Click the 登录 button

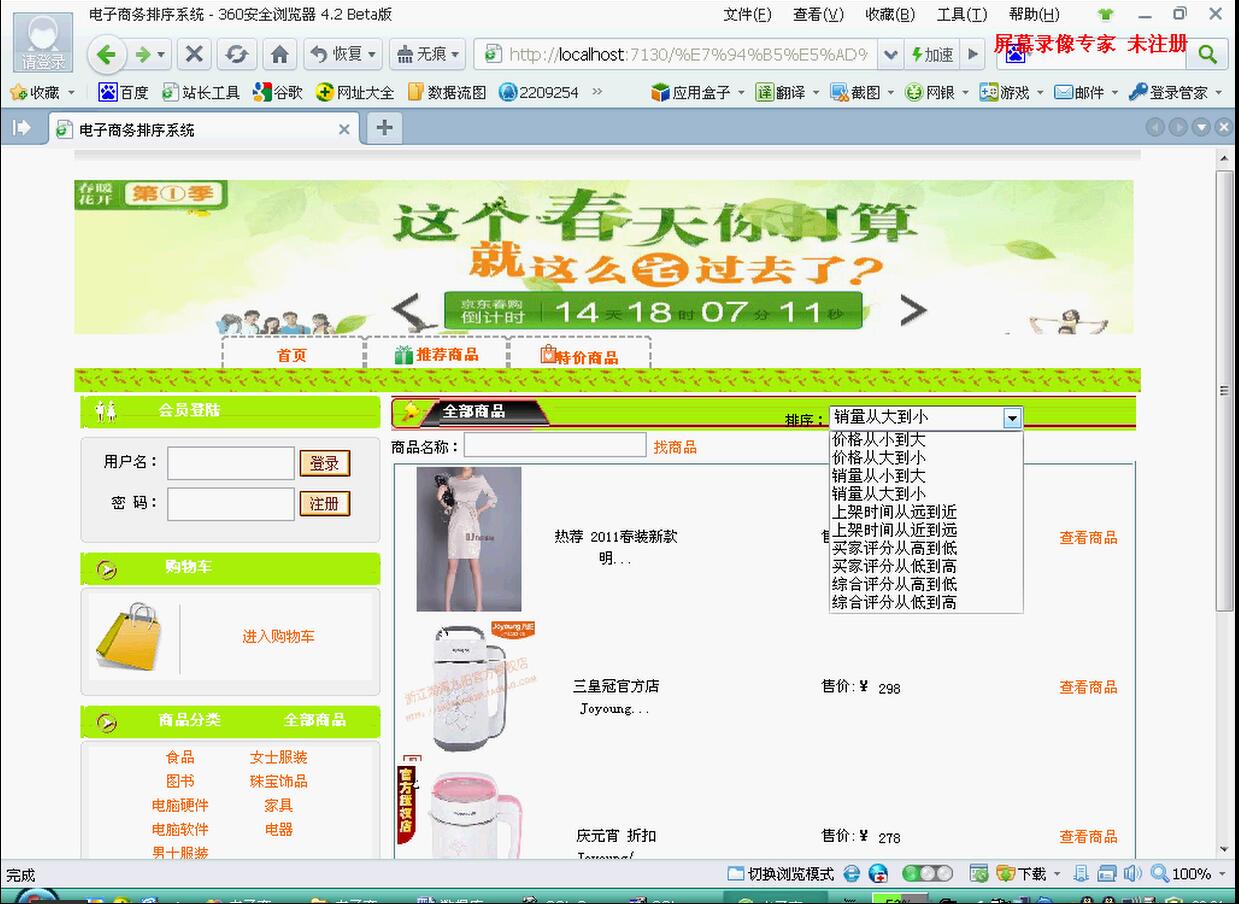(x=324, y=463)
